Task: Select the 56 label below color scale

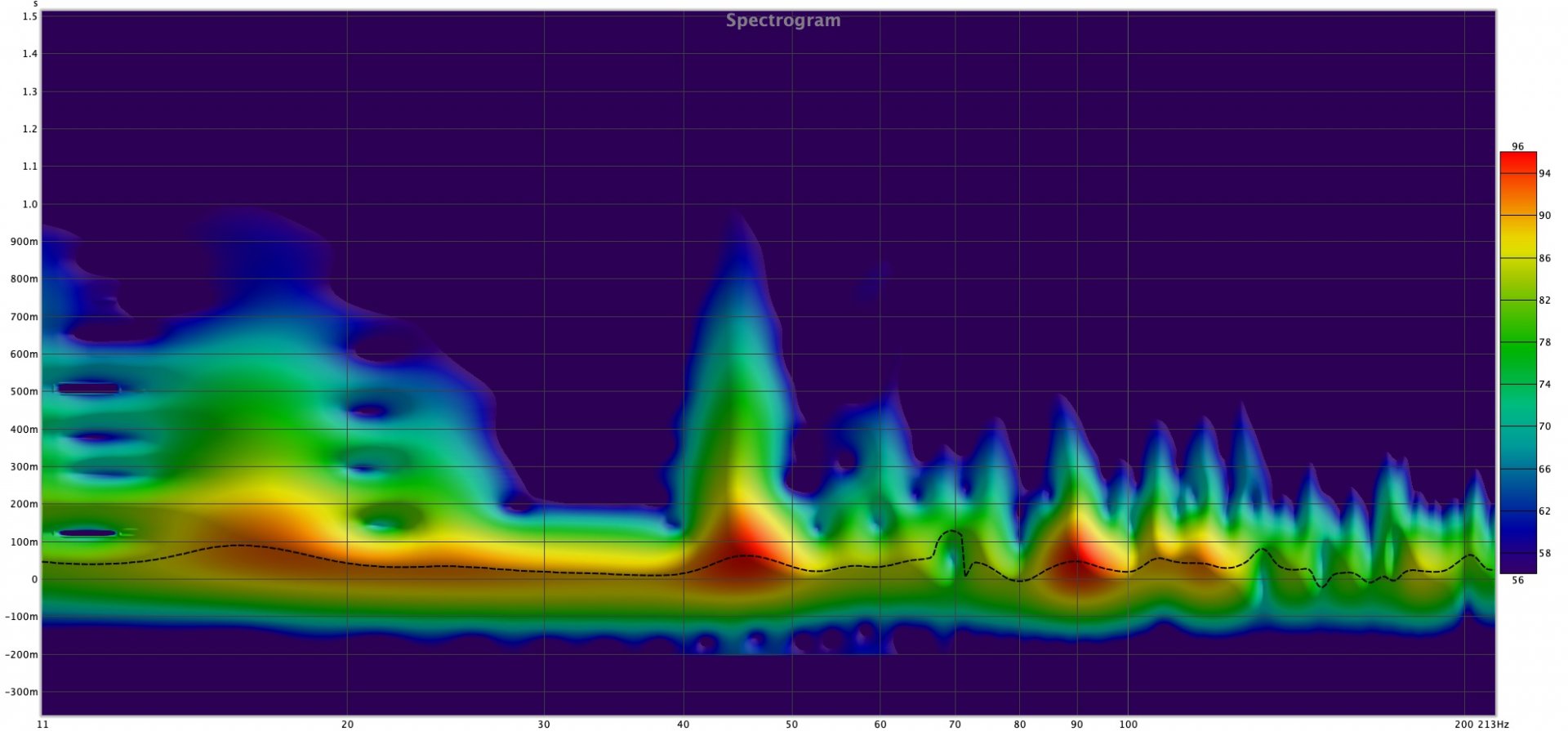Action: coord(1517,581)
